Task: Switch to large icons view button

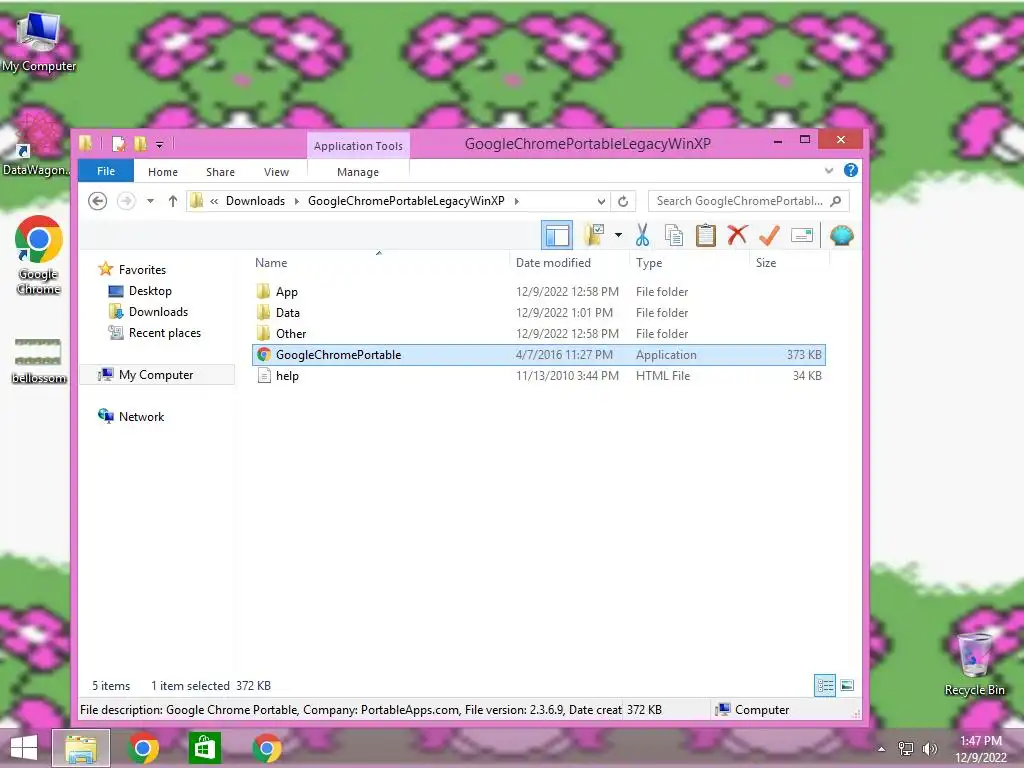Action: [x=847, y=685]
